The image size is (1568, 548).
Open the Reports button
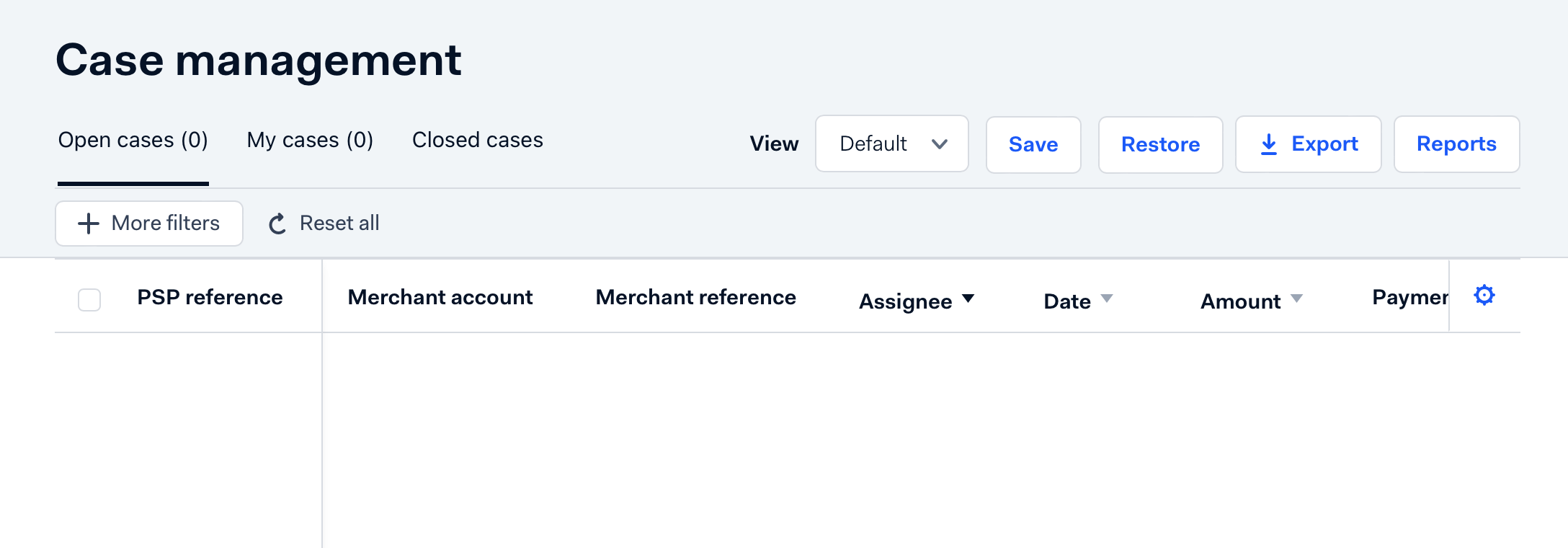pos(1456,143)
